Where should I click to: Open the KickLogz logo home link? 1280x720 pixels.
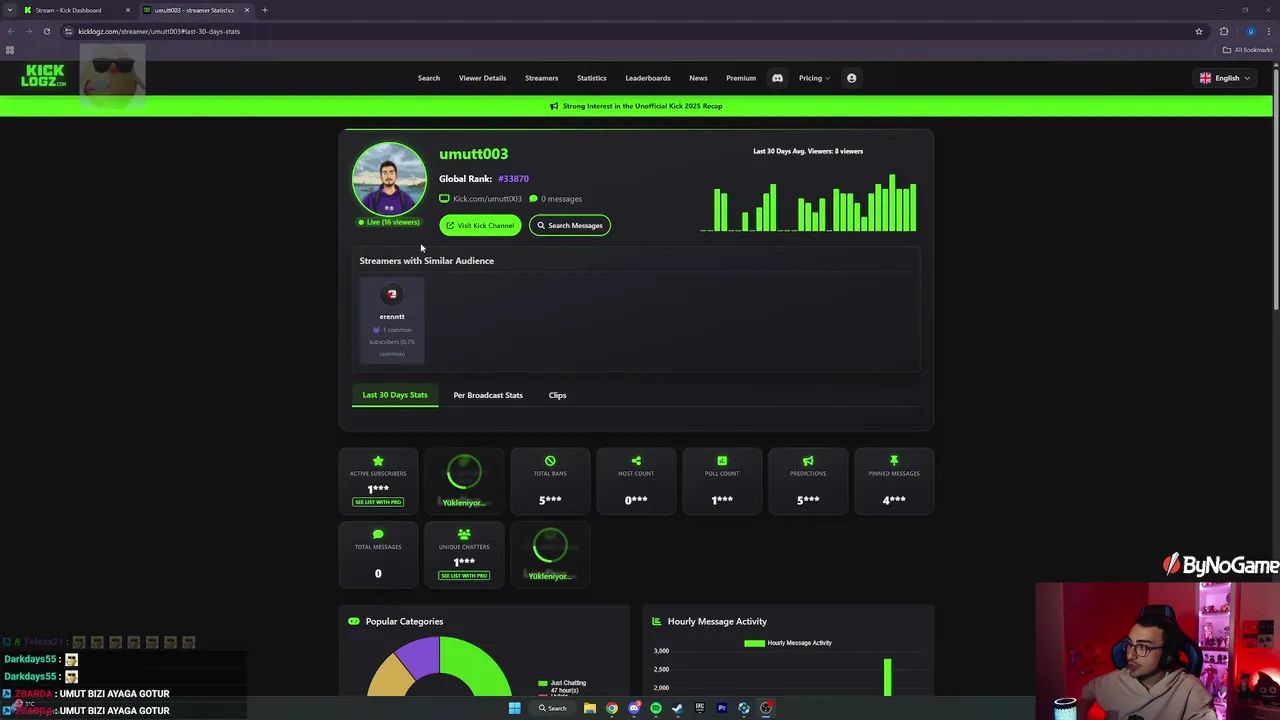(x=43, y=76)
